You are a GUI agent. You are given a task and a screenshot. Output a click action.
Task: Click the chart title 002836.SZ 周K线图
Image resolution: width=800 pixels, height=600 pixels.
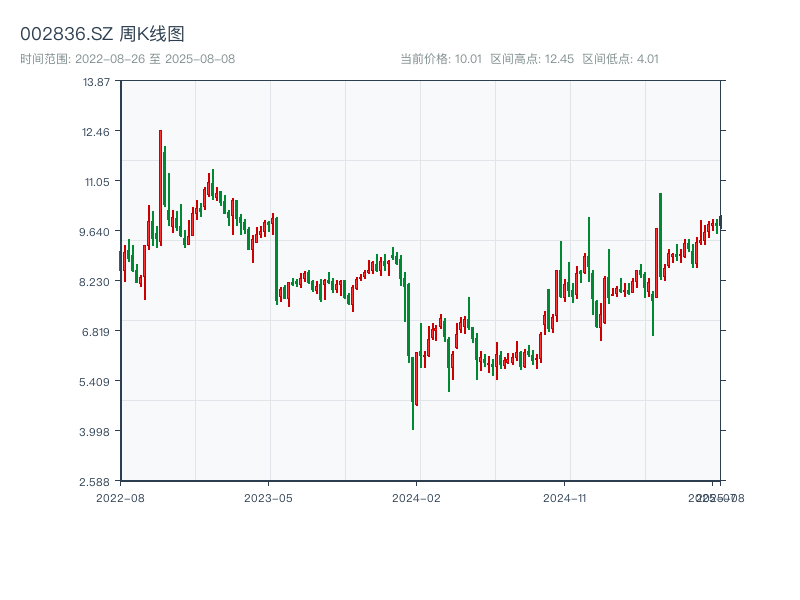click(x=102, y=35)
